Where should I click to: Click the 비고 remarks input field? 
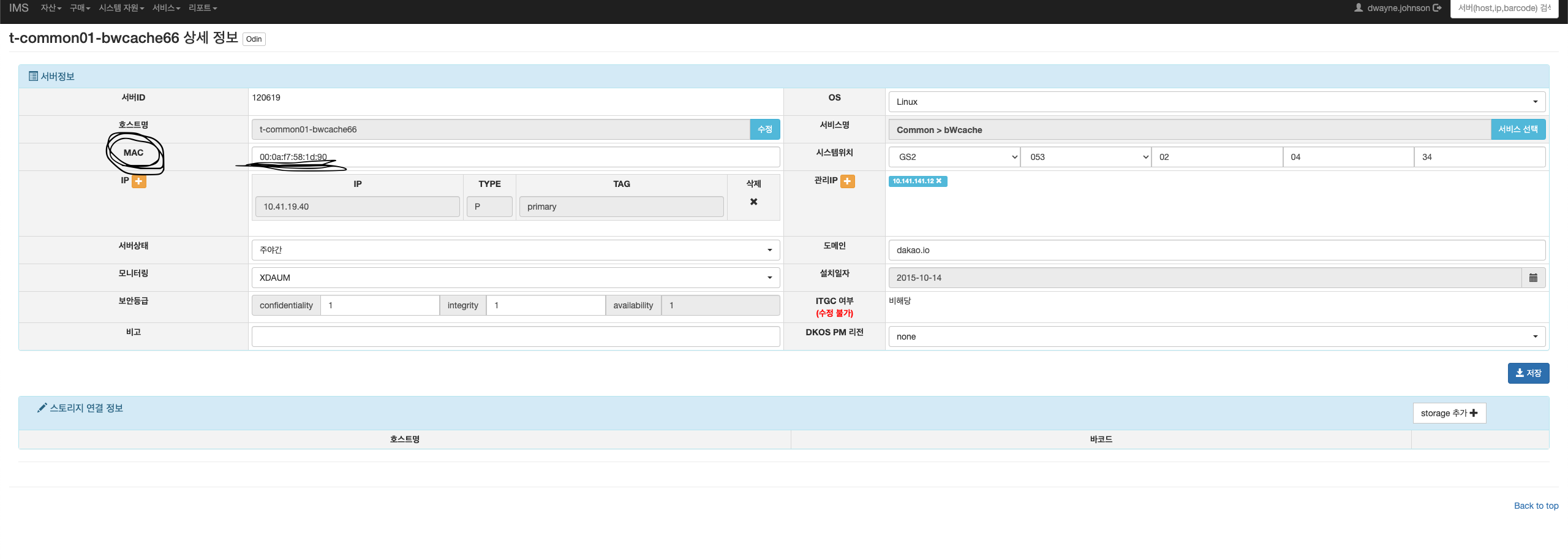516,337
